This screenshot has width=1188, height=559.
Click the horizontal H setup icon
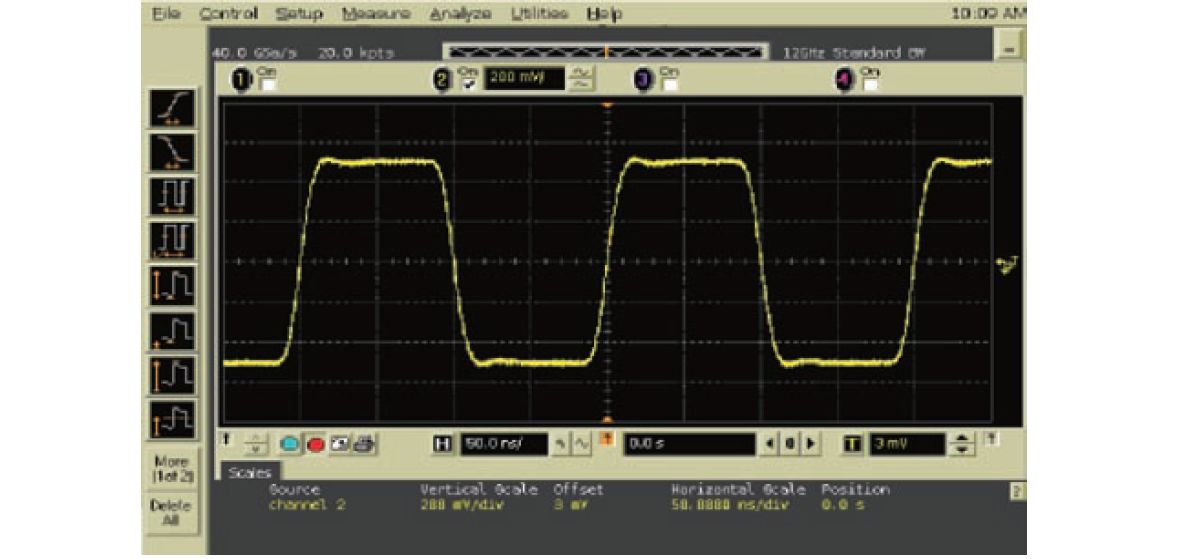[x=443, y=445]
